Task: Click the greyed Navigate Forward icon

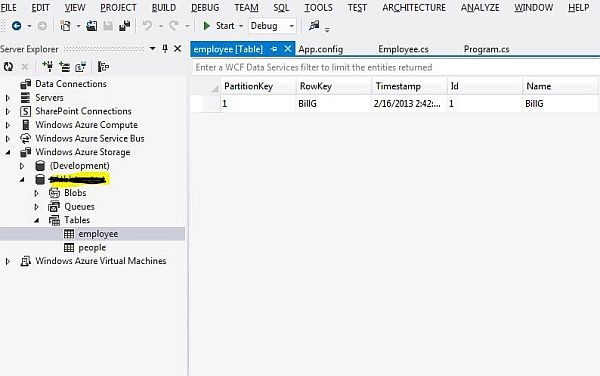Action: (42, 26)
